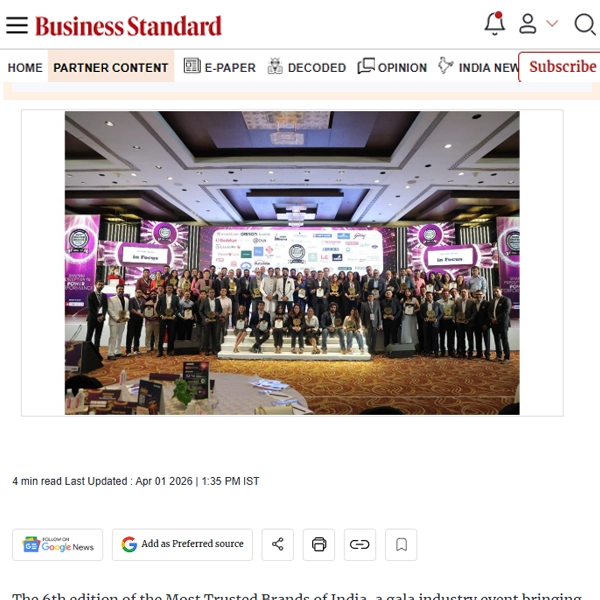
Task: Expand the account dropdown chevron
Action: [552, 24]
